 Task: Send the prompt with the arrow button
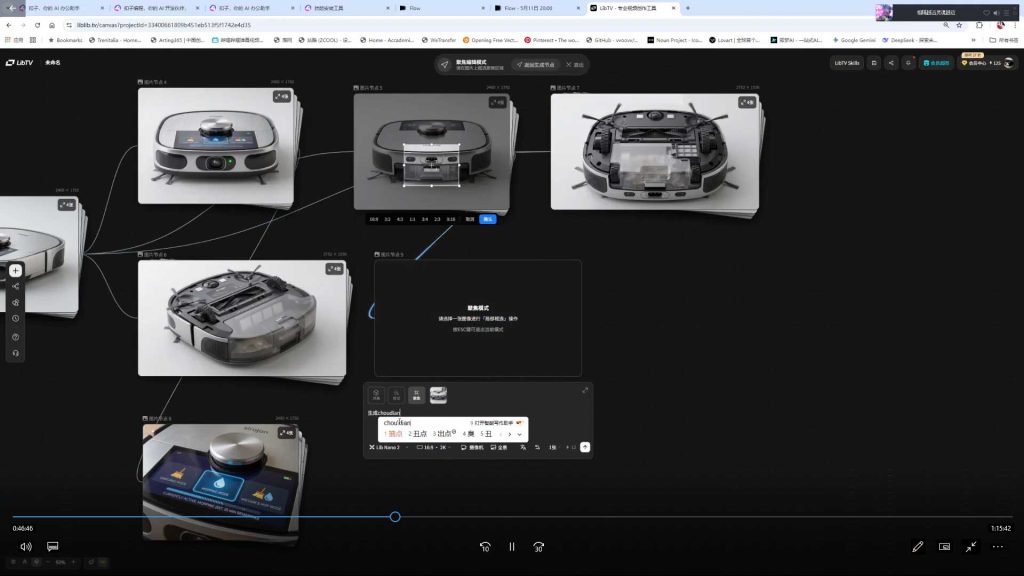click(585, 447)
